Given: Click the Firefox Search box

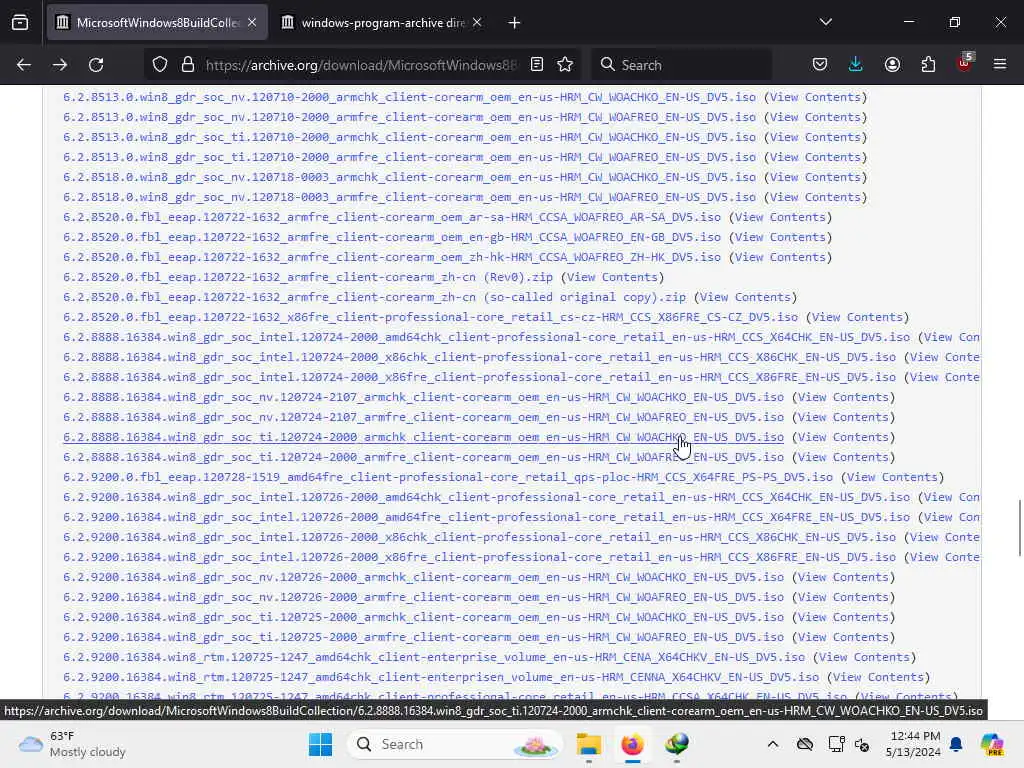Looking at the screenshot, I should 681,65.
